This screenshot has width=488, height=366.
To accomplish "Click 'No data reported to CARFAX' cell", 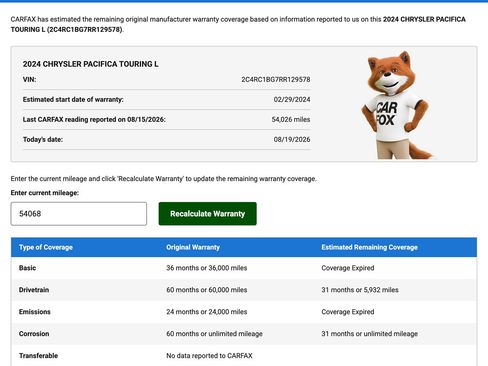I will click(x=209, y=356).
